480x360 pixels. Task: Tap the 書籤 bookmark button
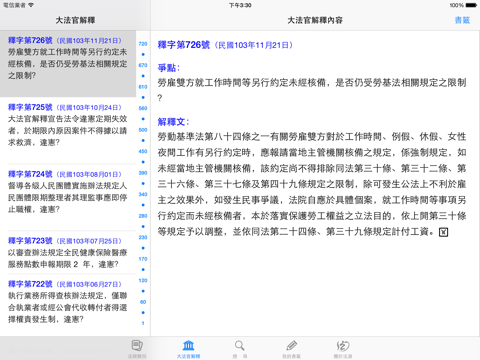point(462,20)
